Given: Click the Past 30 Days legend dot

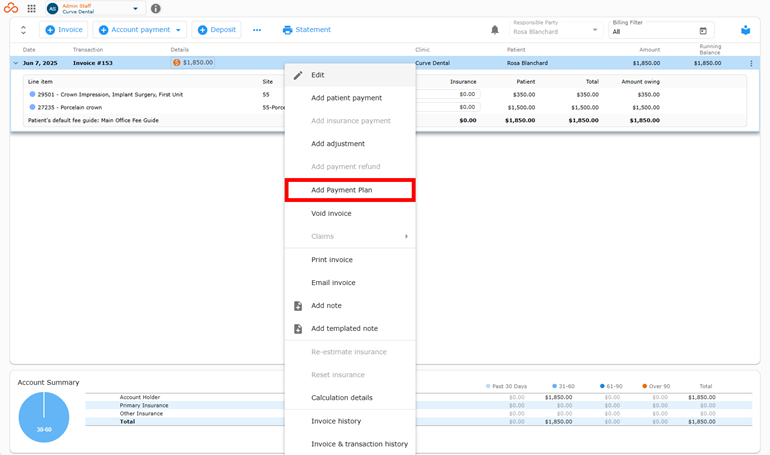Looking at the screenshot, I should (x=488, y=386).
